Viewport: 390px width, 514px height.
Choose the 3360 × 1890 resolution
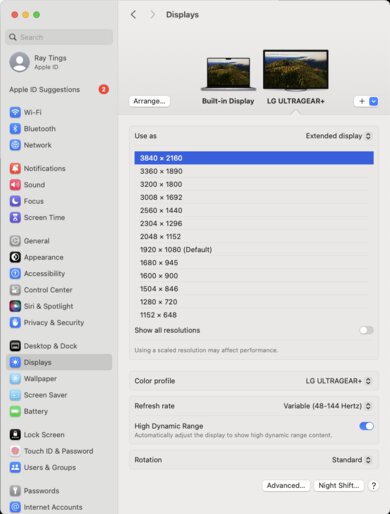coord(254,171)
